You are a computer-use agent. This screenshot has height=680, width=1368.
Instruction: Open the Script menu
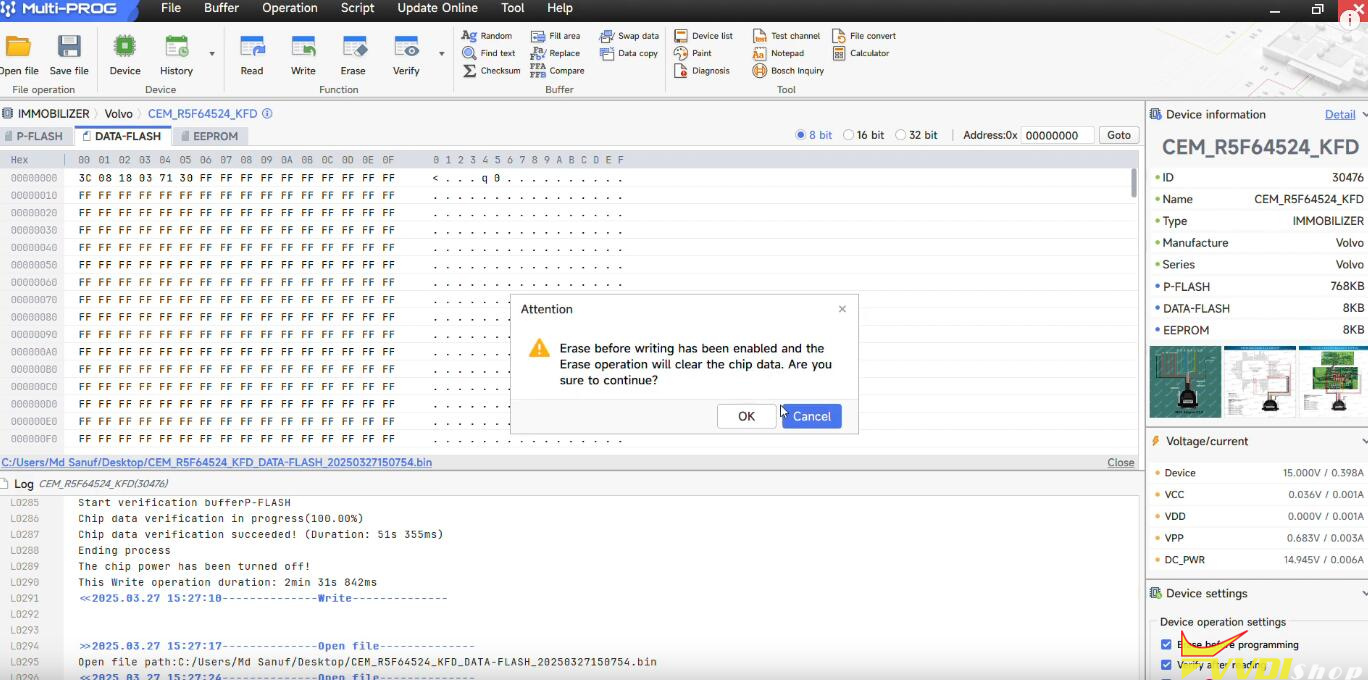pyautogui.click(x=357, y=8)
